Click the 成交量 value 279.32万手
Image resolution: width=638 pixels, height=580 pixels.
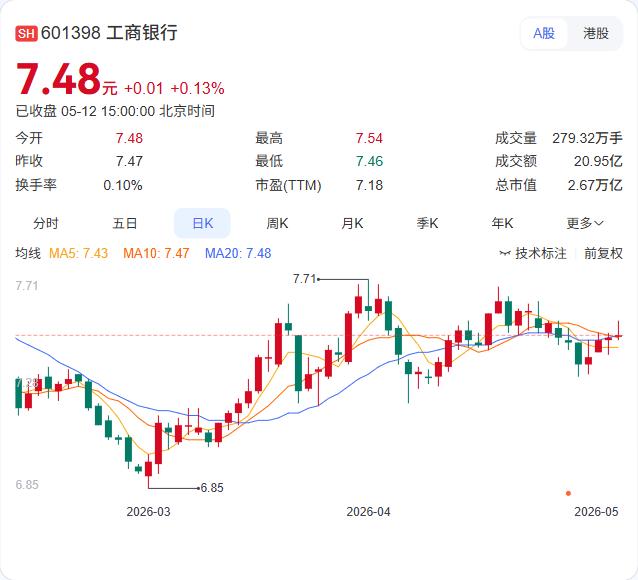coord(587,138)
